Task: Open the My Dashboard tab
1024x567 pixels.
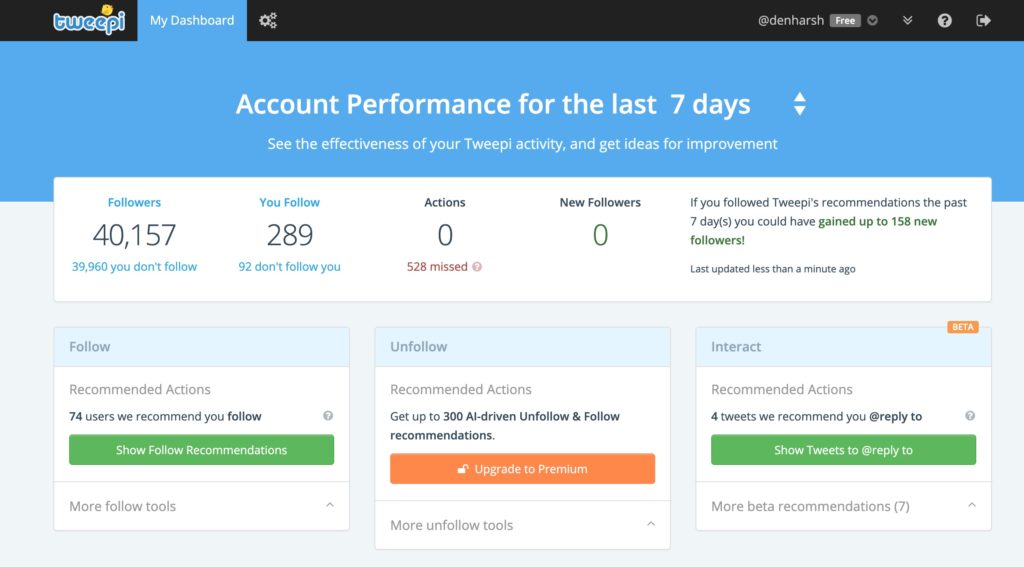Action: pyautogui.click(x=192, y=20)
